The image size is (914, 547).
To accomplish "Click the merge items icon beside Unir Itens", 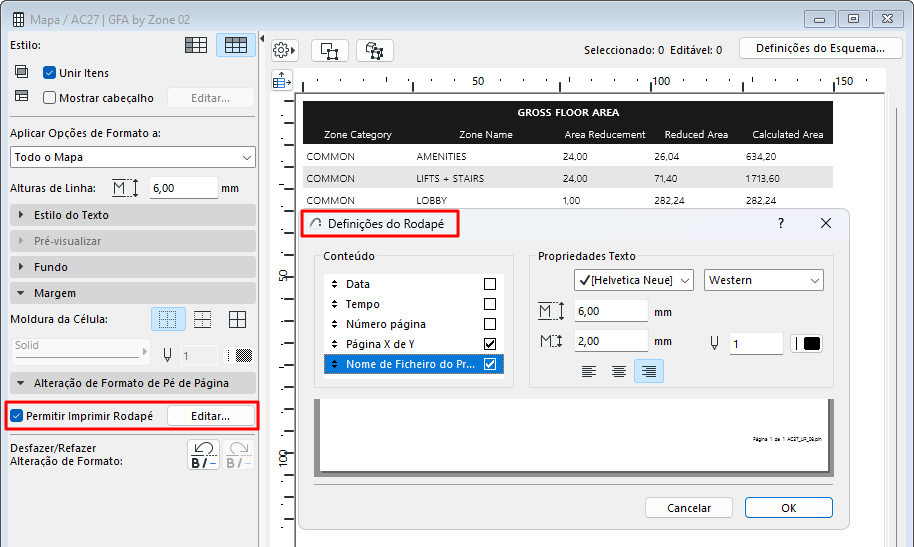I will (22, 72).
